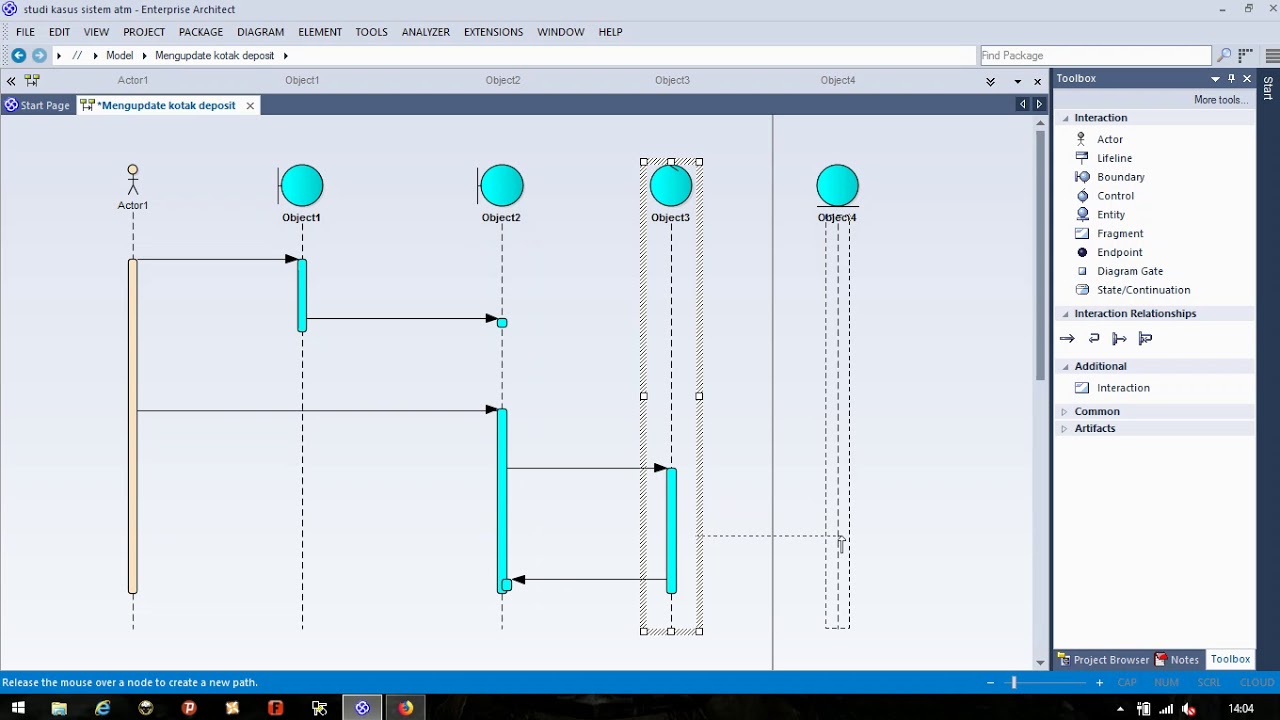1280x720 pixels.
Task: Open the perspective grid icon beside search
Action: (x=1245, y=56)
